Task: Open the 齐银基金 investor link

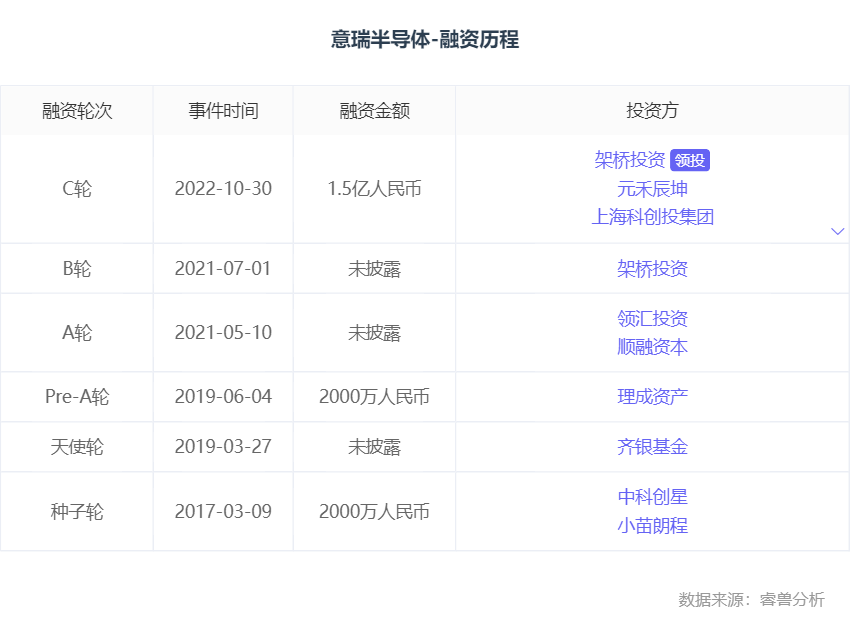Action: pos(652,447)
